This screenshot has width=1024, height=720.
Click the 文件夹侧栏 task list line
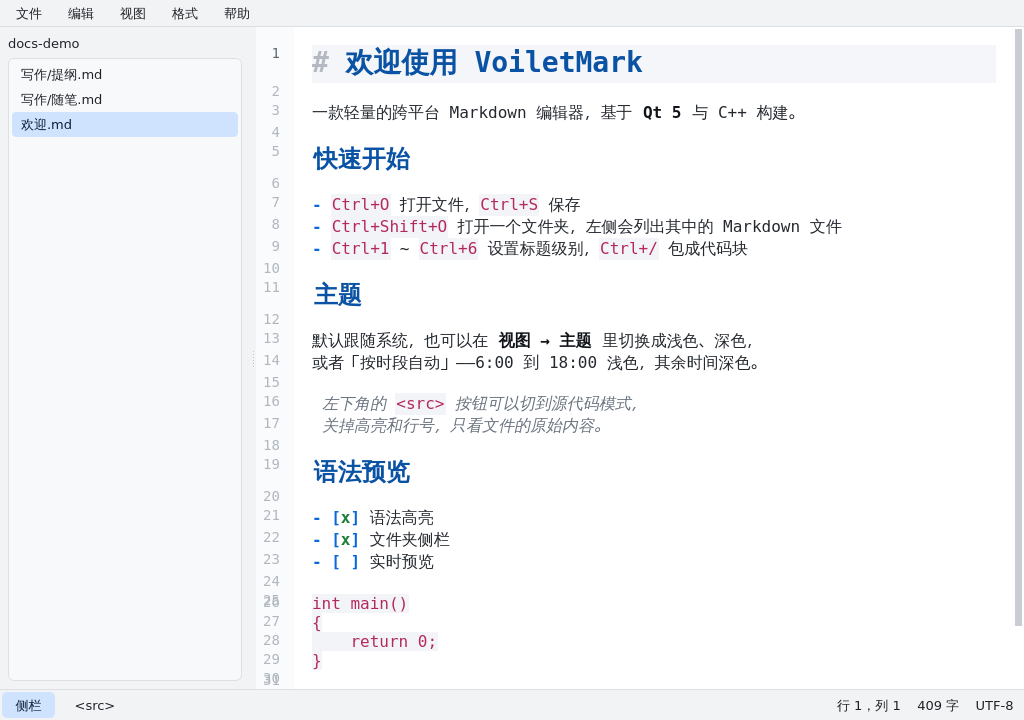point(381,540)
